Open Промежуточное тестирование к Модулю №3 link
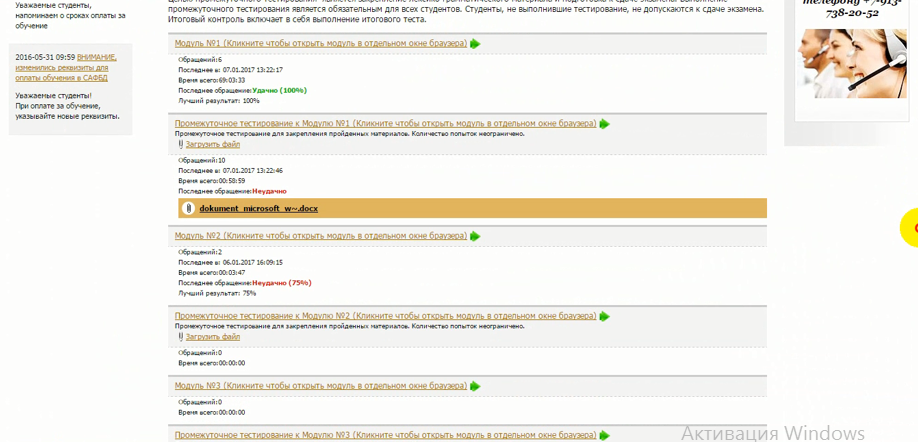 coord(385,436)
